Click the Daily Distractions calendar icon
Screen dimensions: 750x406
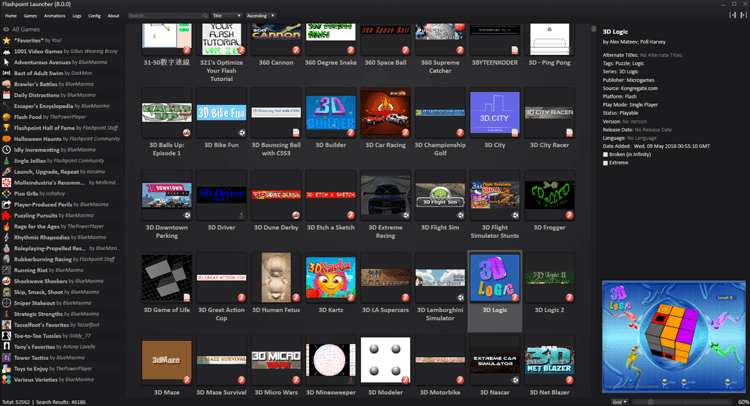tap(6, 95)
